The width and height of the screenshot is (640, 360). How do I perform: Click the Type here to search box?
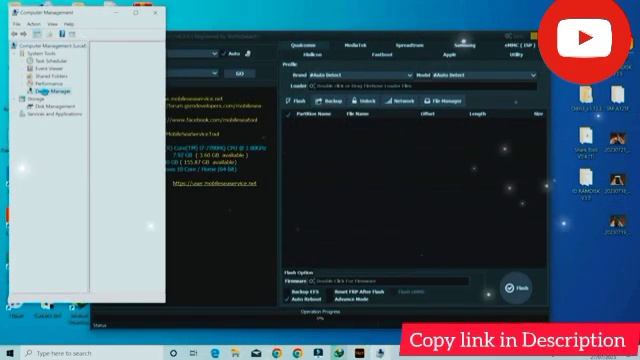pyautogui.click(x=92, y=353)
